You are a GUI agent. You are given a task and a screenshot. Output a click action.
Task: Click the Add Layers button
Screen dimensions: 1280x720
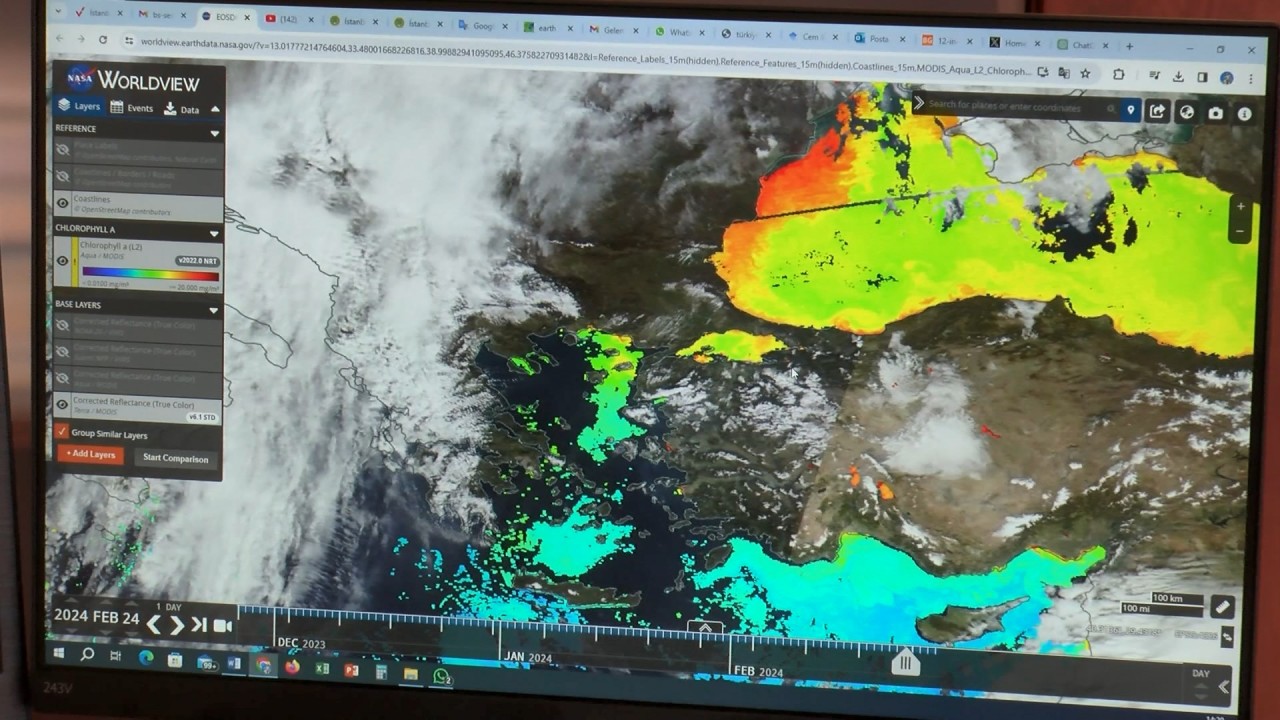pyautogui.click(x=90, y=454)
